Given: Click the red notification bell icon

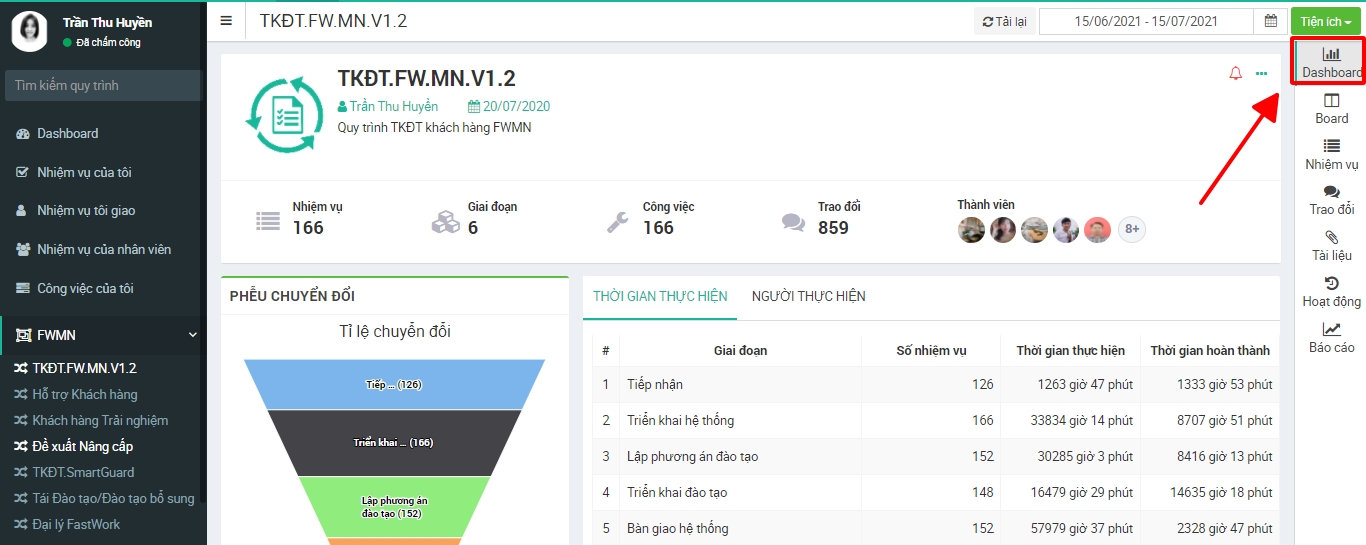Looking at the screenshot, I should tap(1235, 73).
